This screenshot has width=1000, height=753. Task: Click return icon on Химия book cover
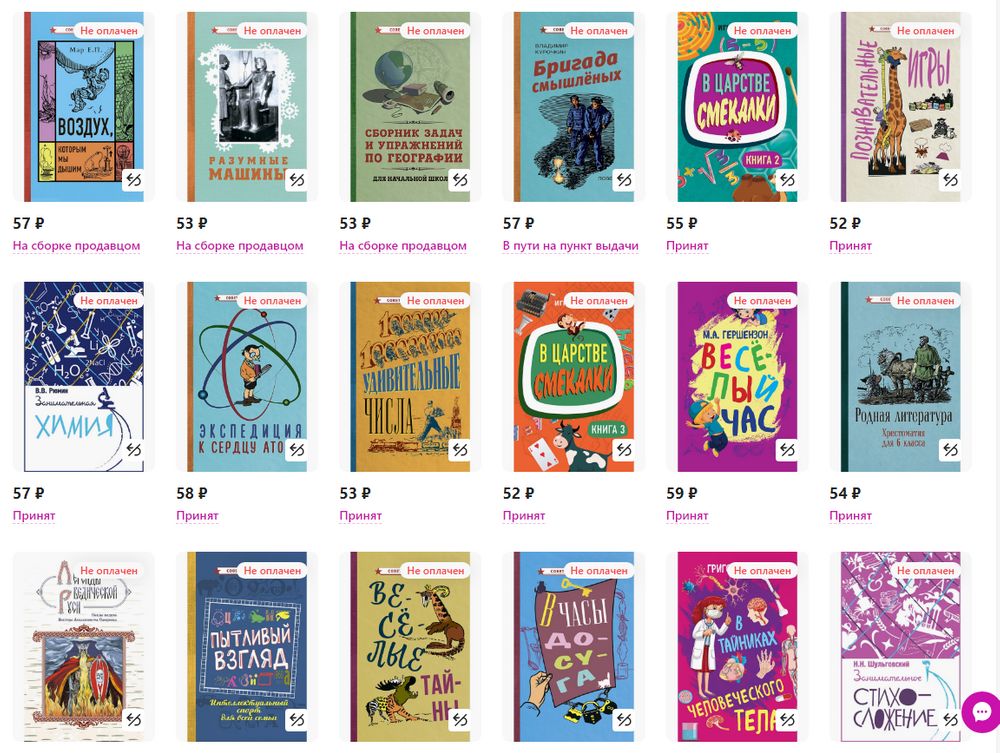pos(133,450)
